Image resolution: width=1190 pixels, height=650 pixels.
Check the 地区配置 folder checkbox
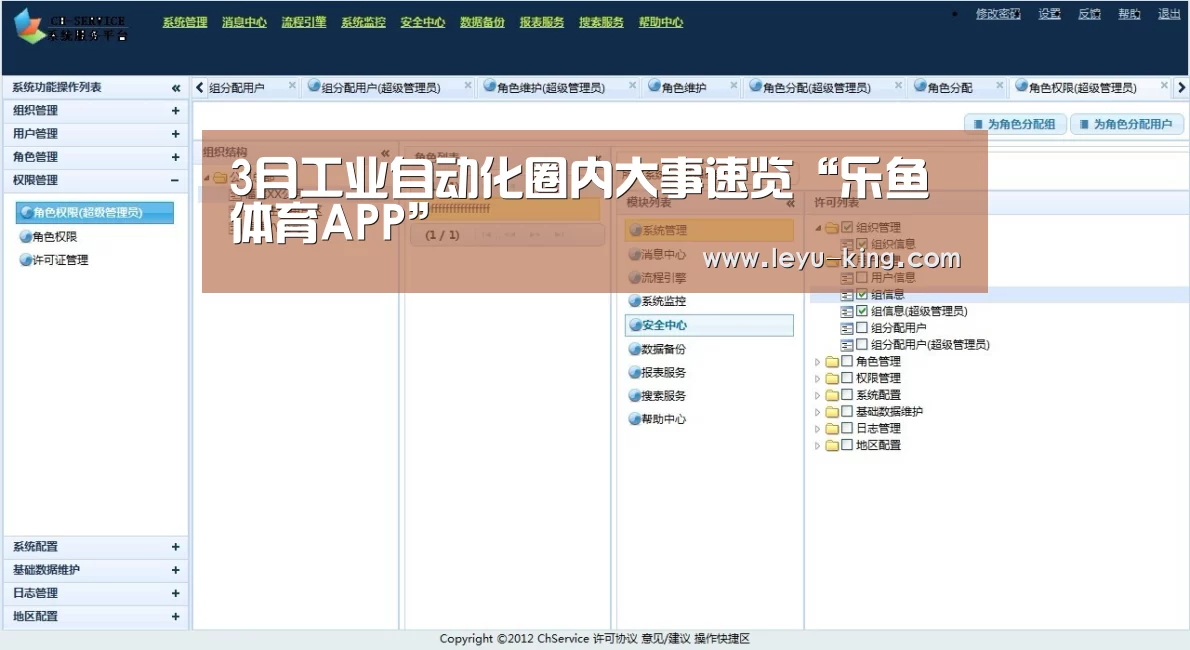coord(847,444)
